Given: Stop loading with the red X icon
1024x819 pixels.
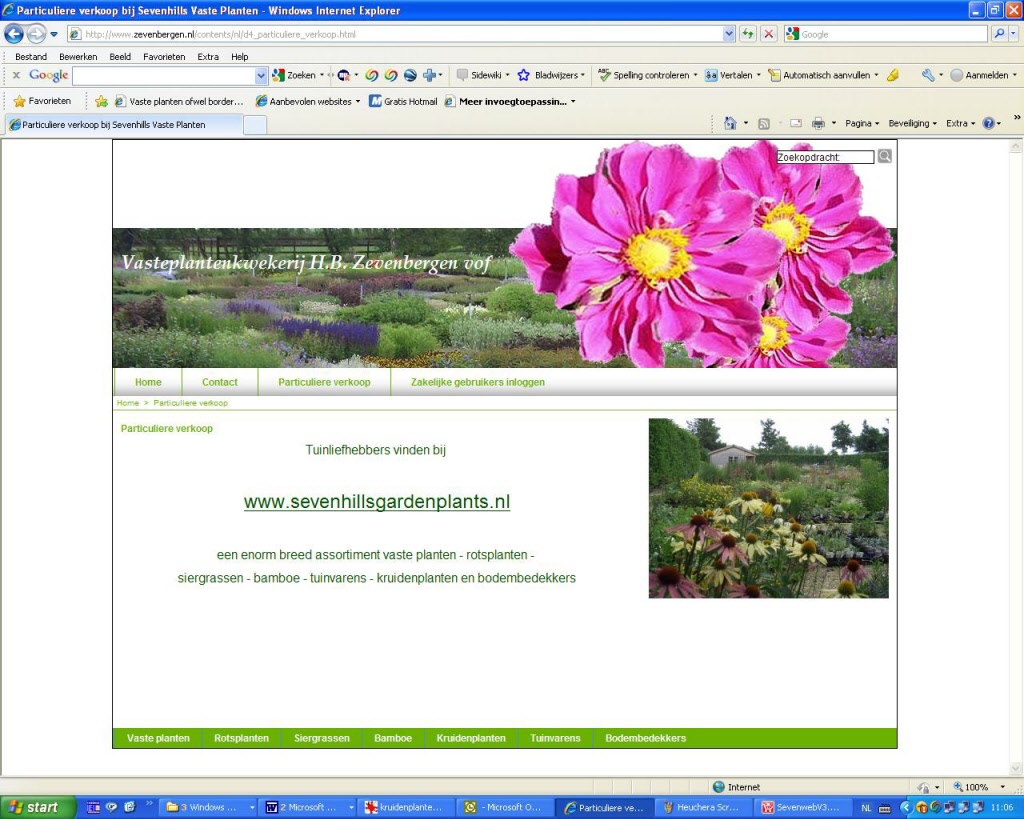Looking at the screenshot, I should (x=769, y=34).
